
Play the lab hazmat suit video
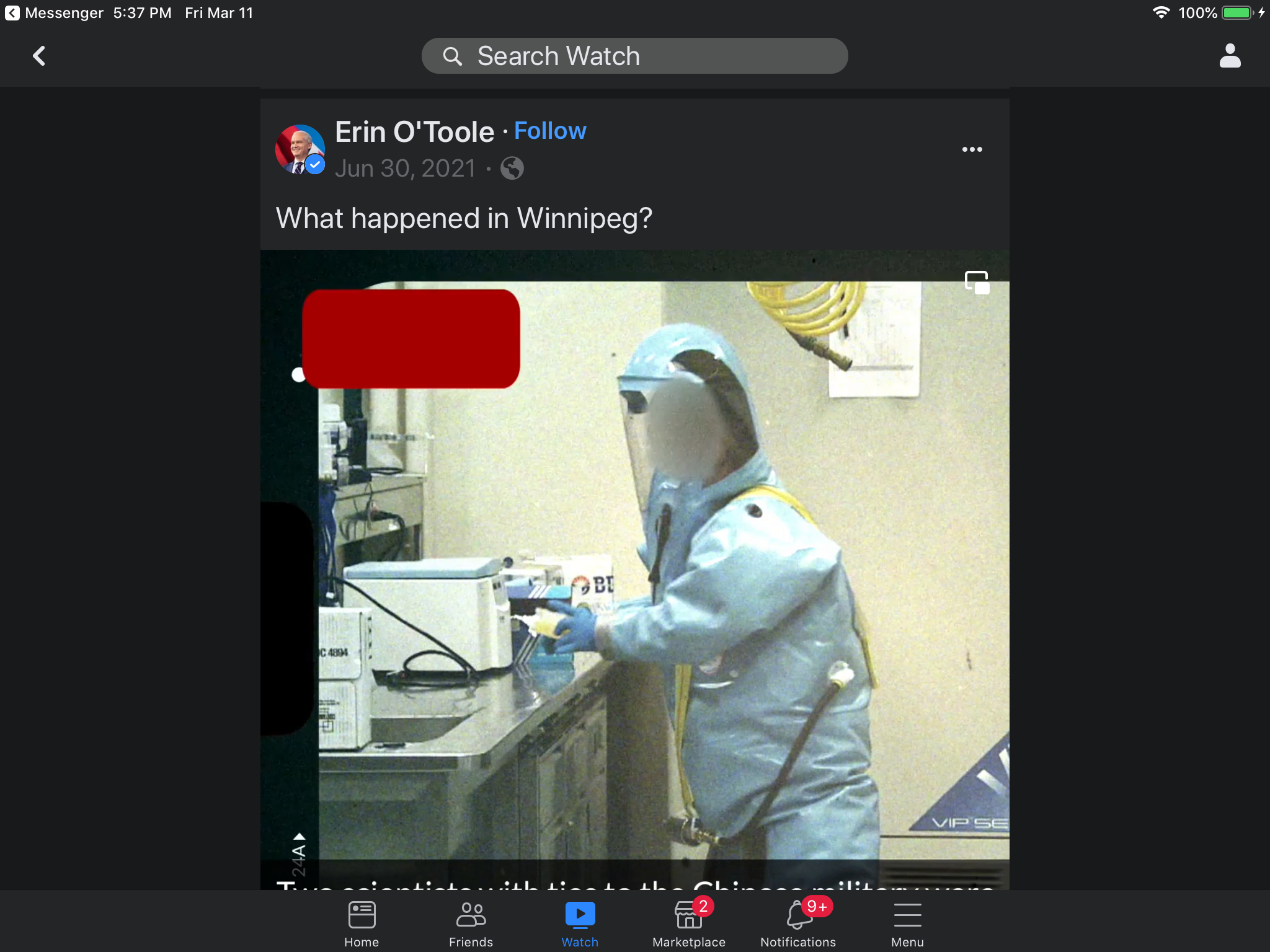pos(664,570)
